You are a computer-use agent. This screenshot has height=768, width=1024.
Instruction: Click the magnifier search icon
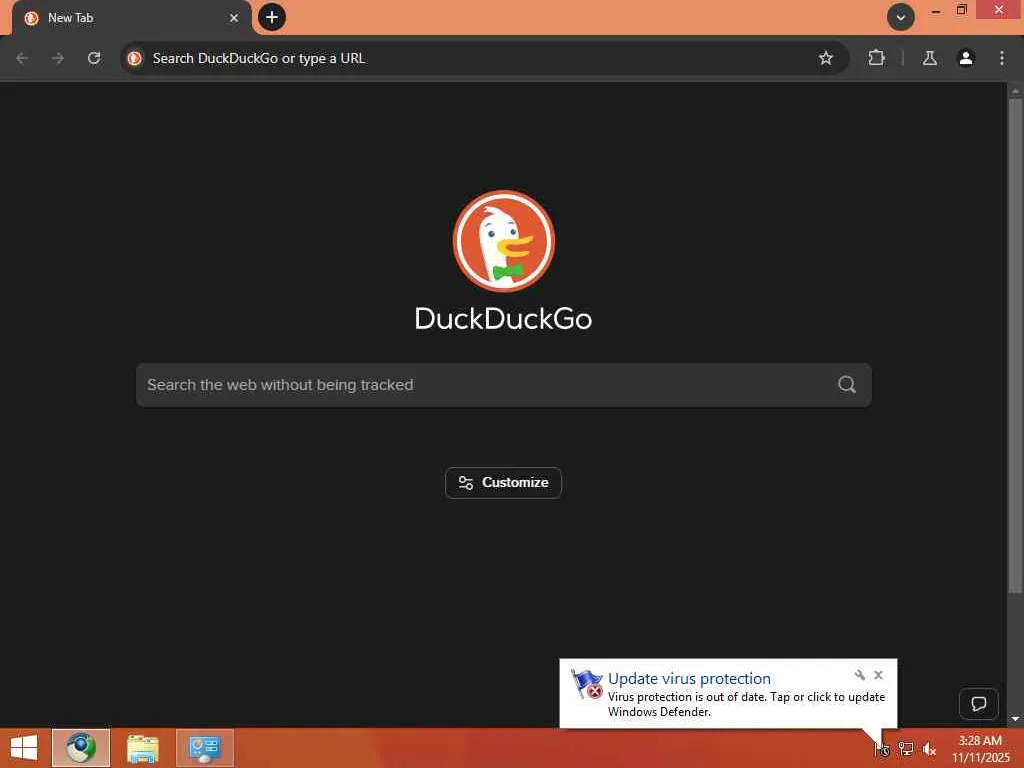click(x=847, y=385)
